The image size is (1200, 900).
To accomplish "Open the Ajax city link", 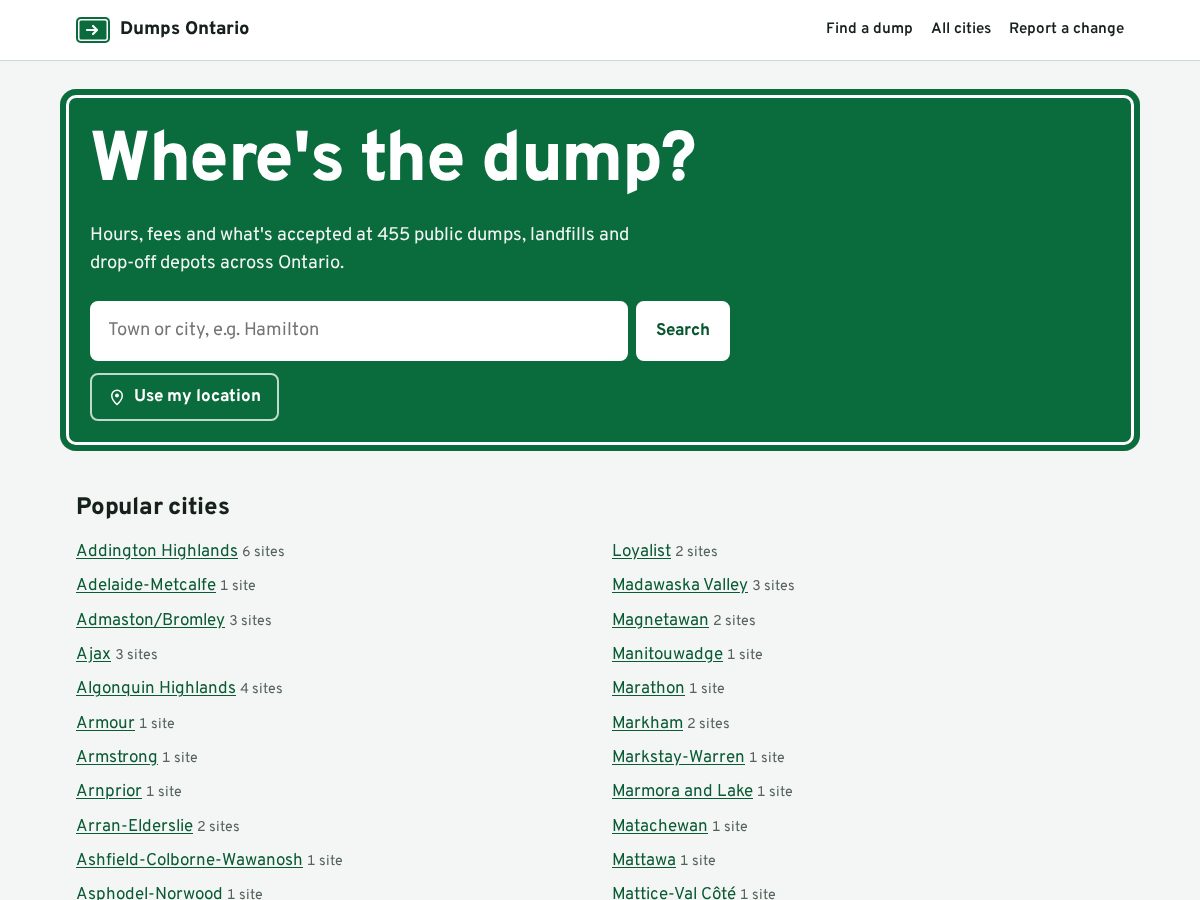I will pos(93,654).
